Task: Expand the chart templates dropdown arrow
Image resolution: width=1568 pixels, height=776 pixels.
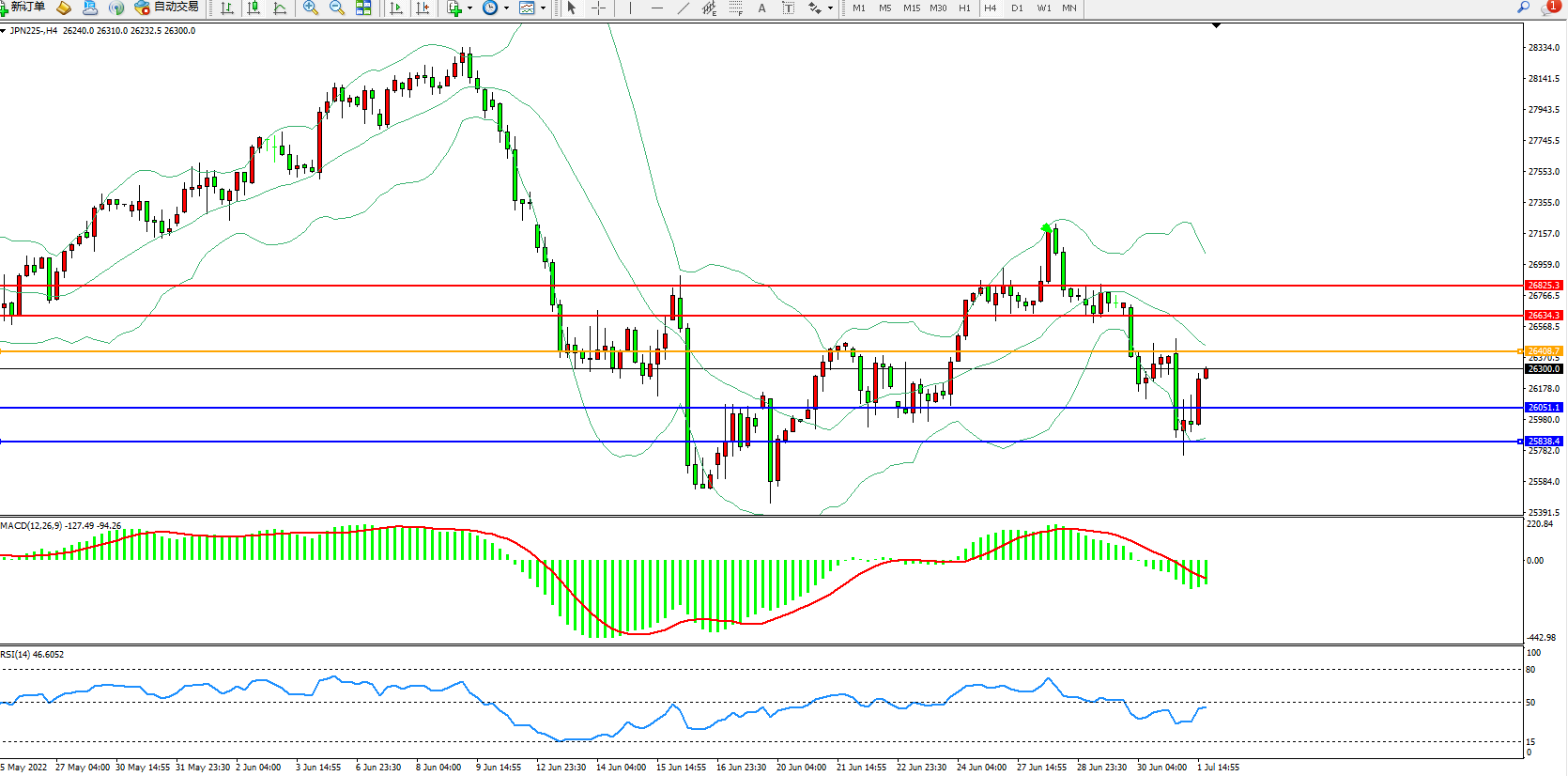Action: click(543, 8)
